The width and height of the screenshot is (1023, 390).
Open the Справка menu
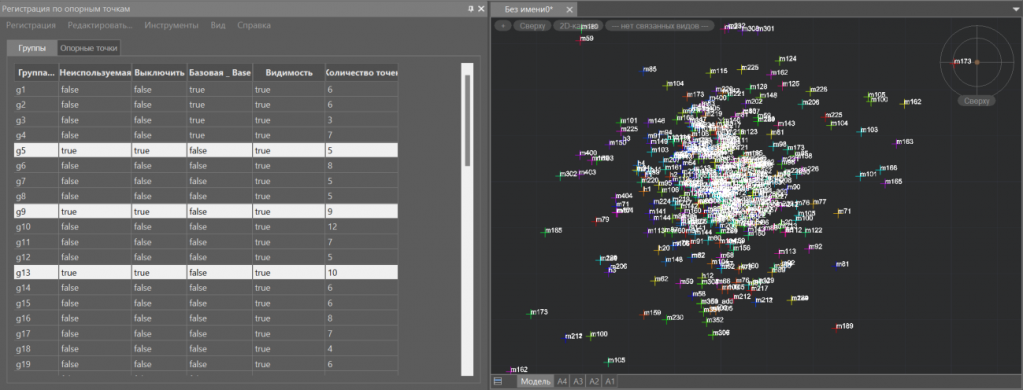coord(254,25)
